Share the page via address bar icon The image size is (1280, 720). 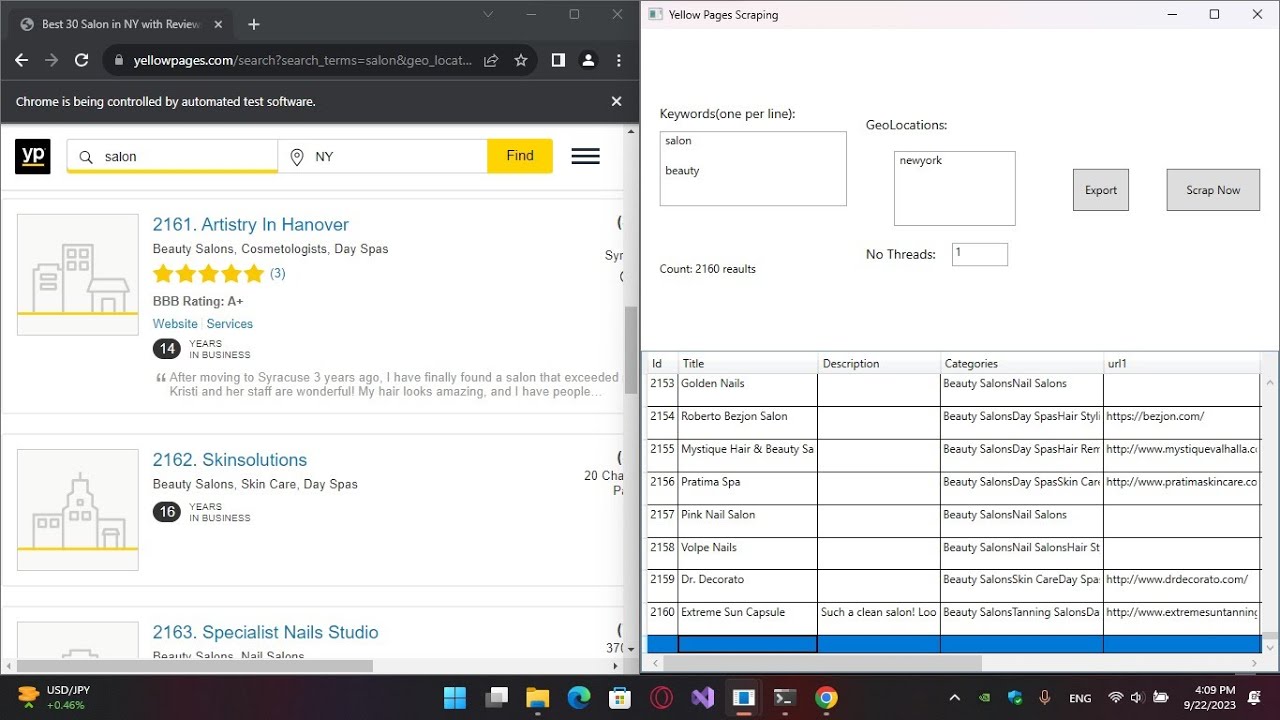(x=491, y=60)
